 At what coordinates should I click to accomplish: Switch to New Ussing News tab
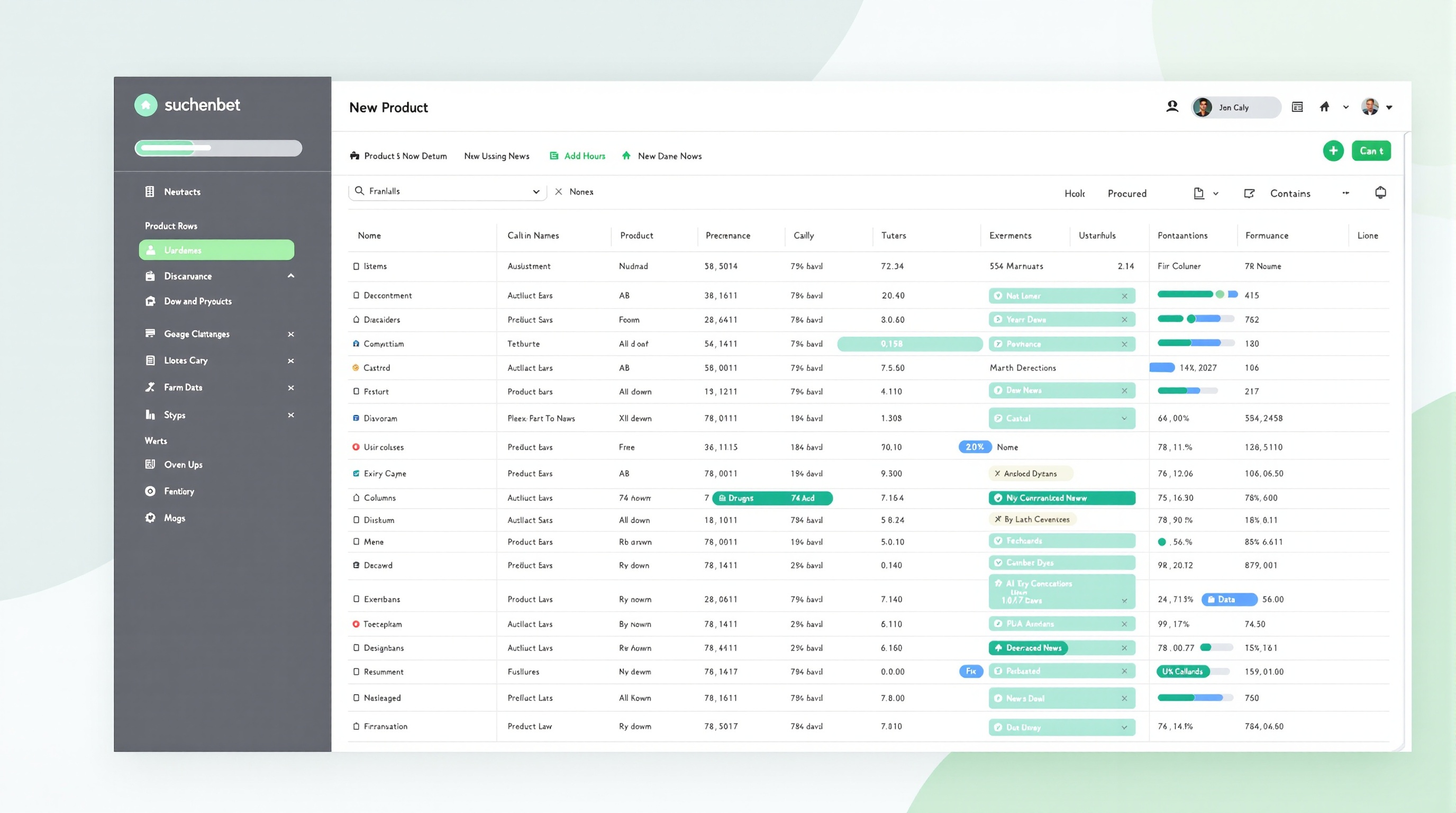(497, 156)
